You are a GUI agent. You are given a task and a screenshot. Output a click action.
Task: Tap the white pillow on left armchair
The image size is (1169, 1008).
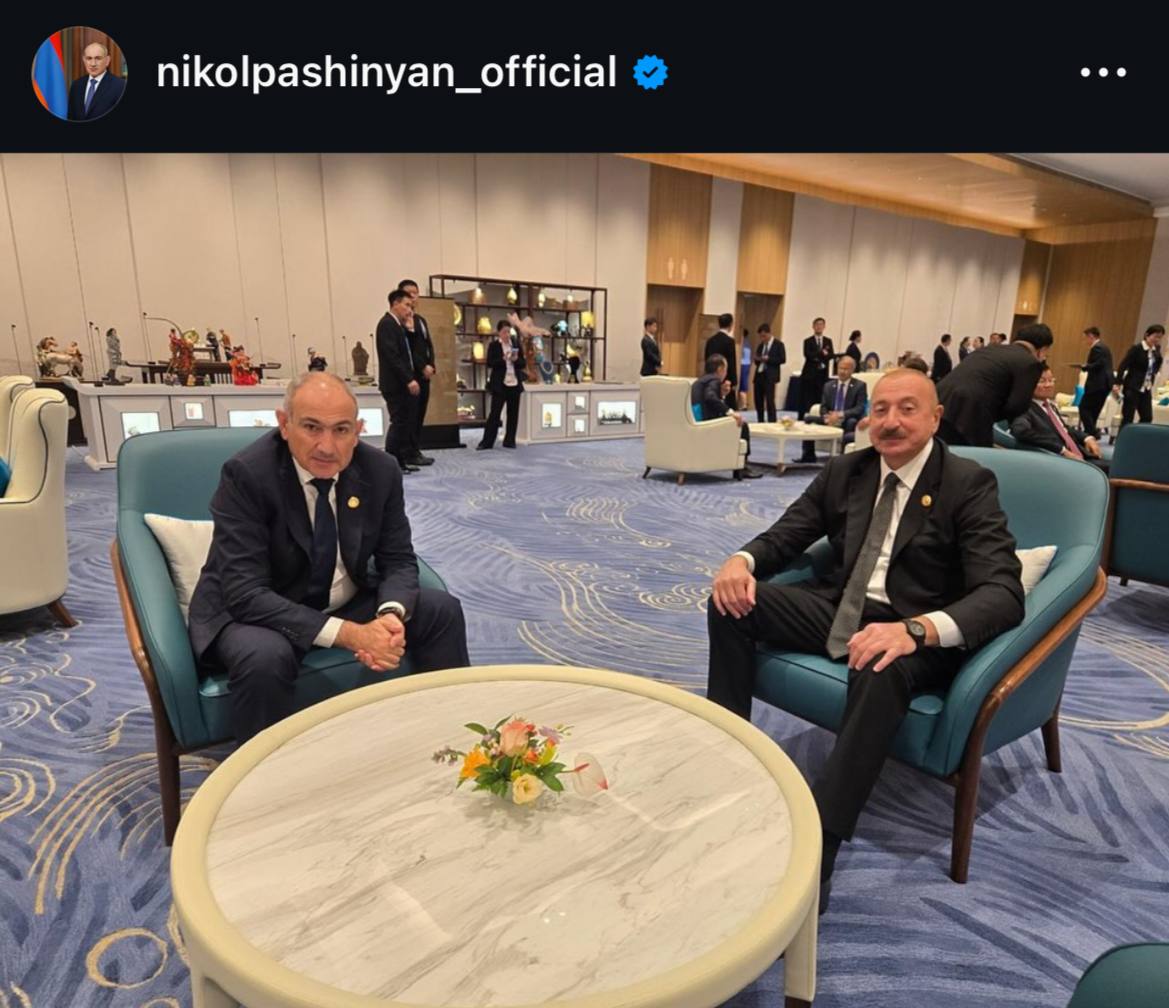coord(179,559)
